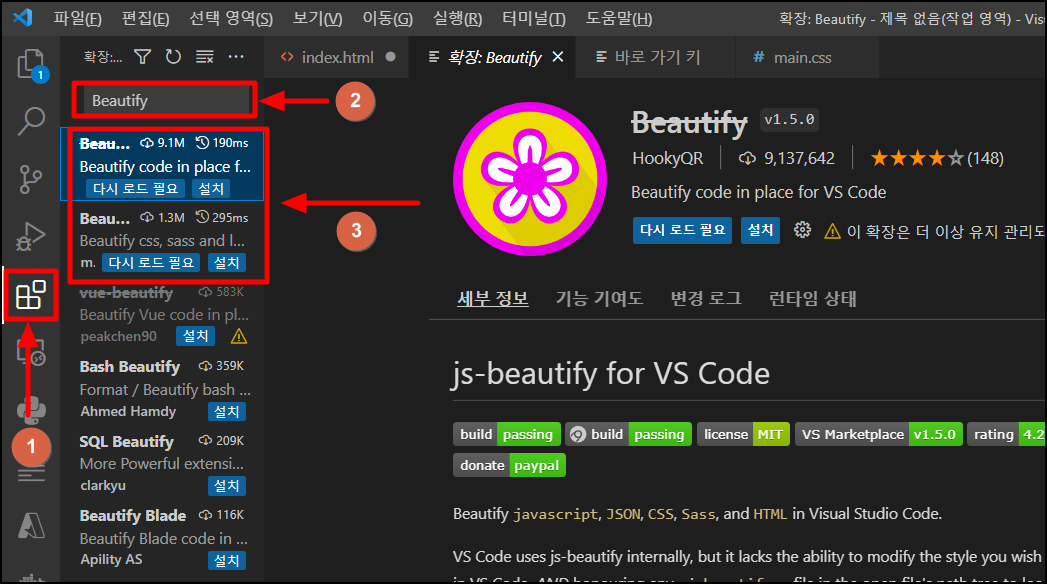
Task: Open the Extensions view icon
Action: point(31,295)
